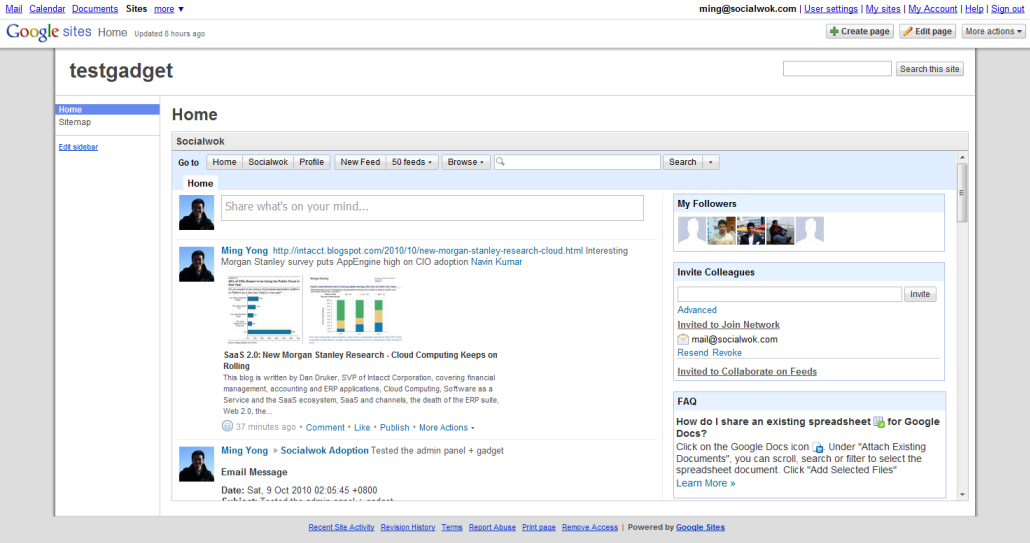The image size is (1030, 543).
Task: Focus the Invite Colleagues email field
Action: point(790,294)
